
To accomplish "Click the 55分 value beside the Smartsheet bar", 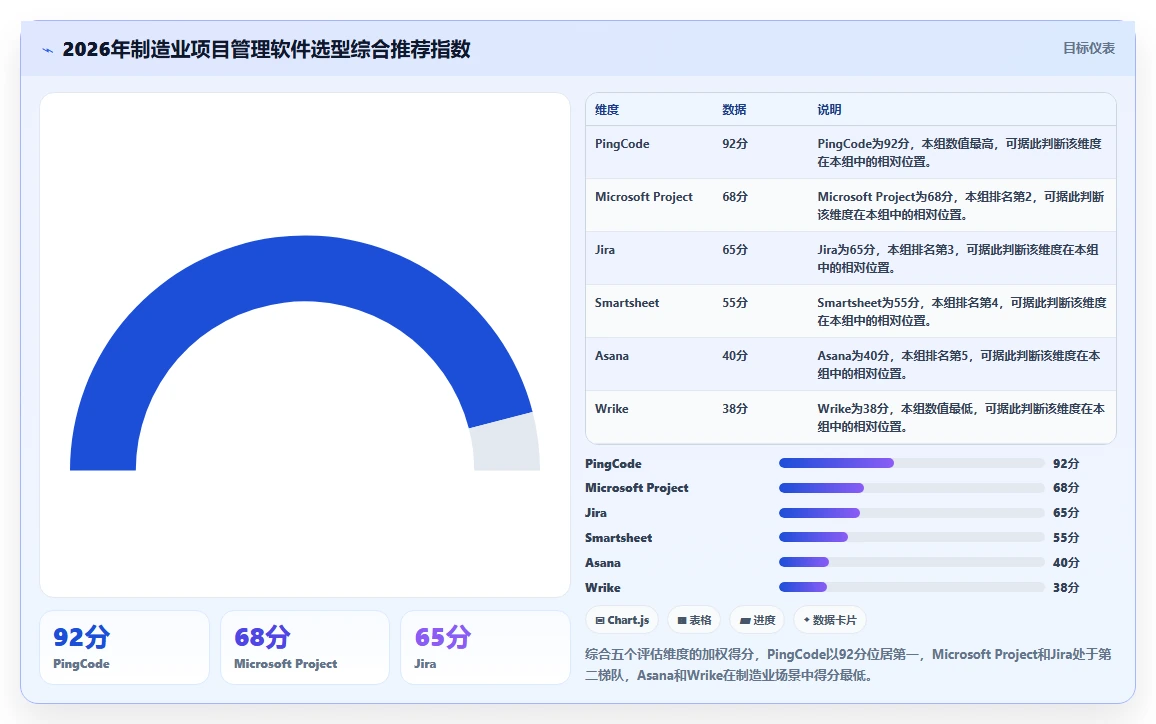I will click(x=1066, y=538).
